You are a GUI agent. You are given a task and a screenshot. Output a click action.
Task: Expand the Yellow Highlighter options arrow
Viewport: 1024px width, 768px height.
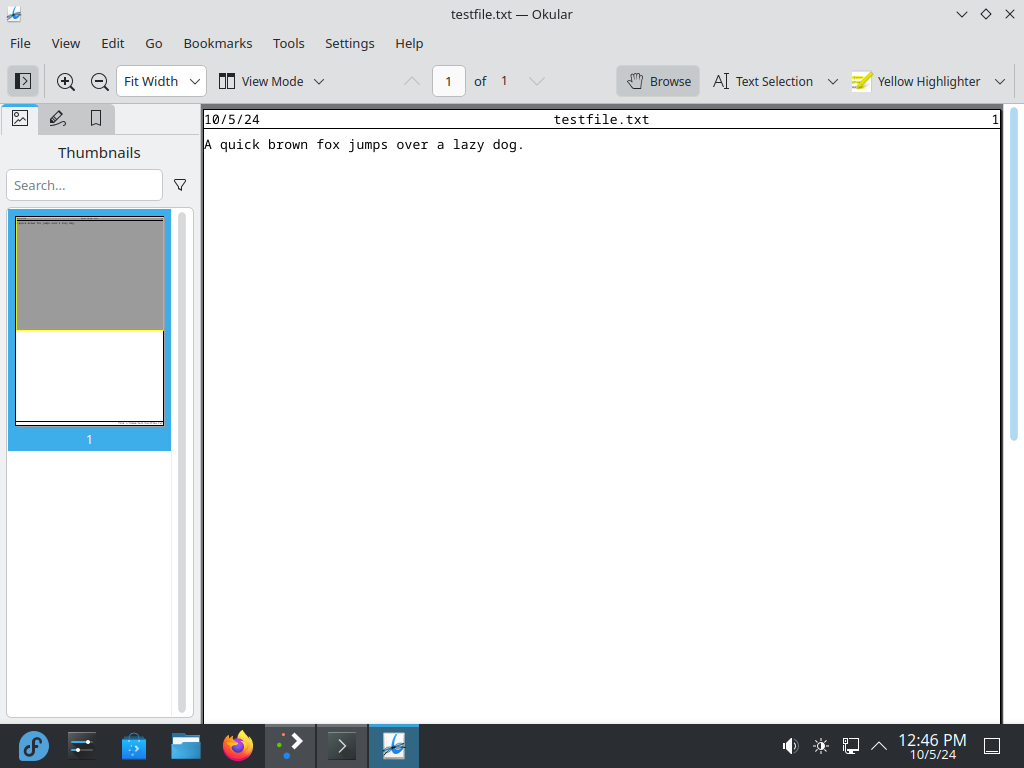coord(1000,81)
